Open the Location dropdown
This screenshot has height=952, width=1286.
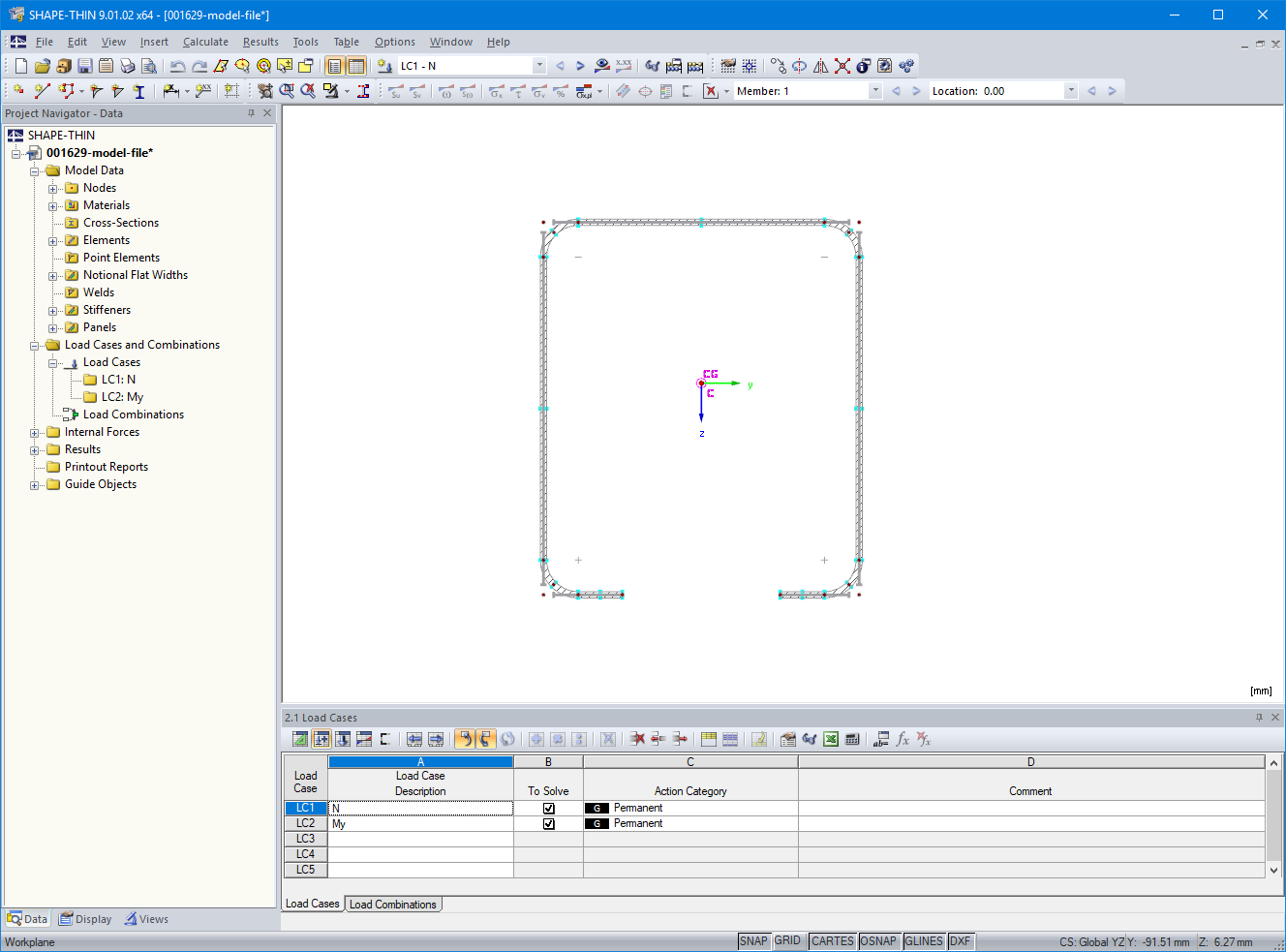1070,91
